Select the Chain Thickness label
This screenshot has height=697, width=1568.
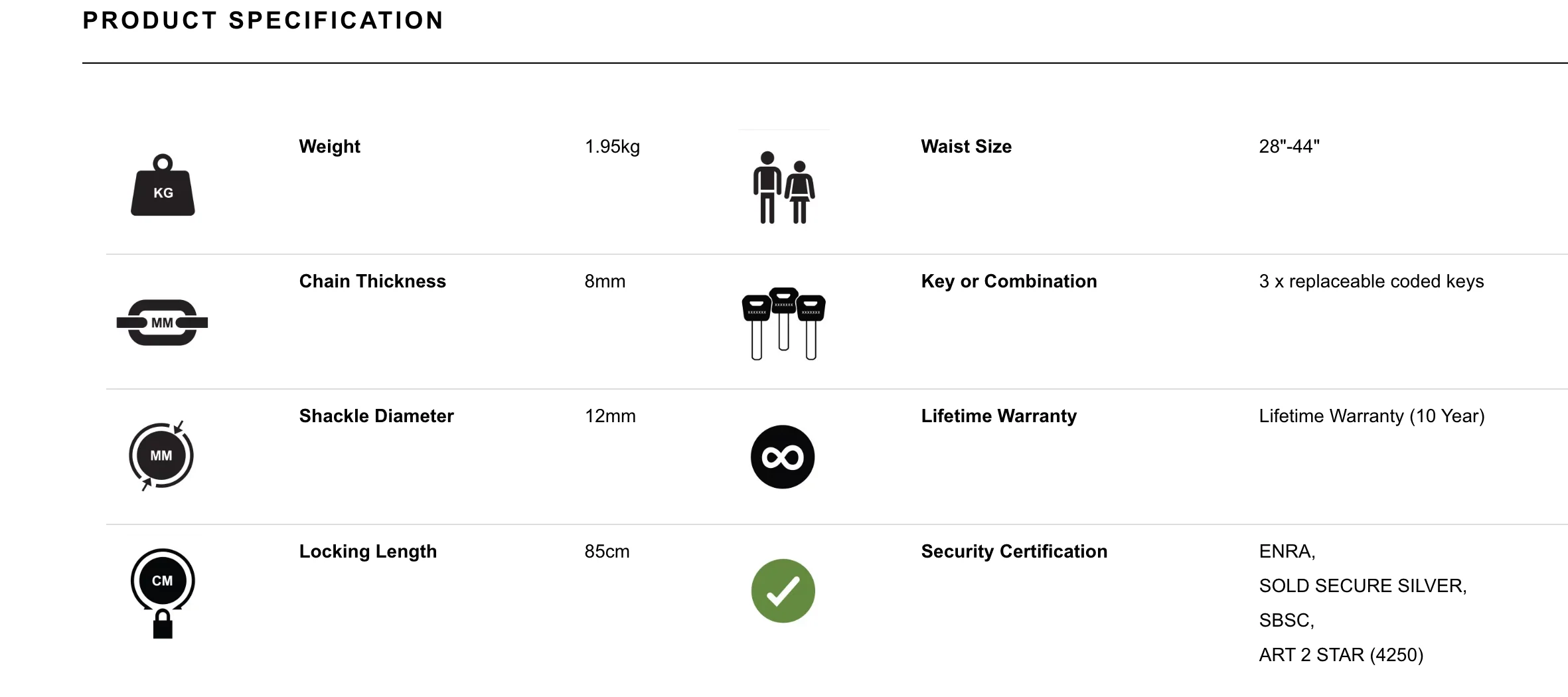pos(372,281)
